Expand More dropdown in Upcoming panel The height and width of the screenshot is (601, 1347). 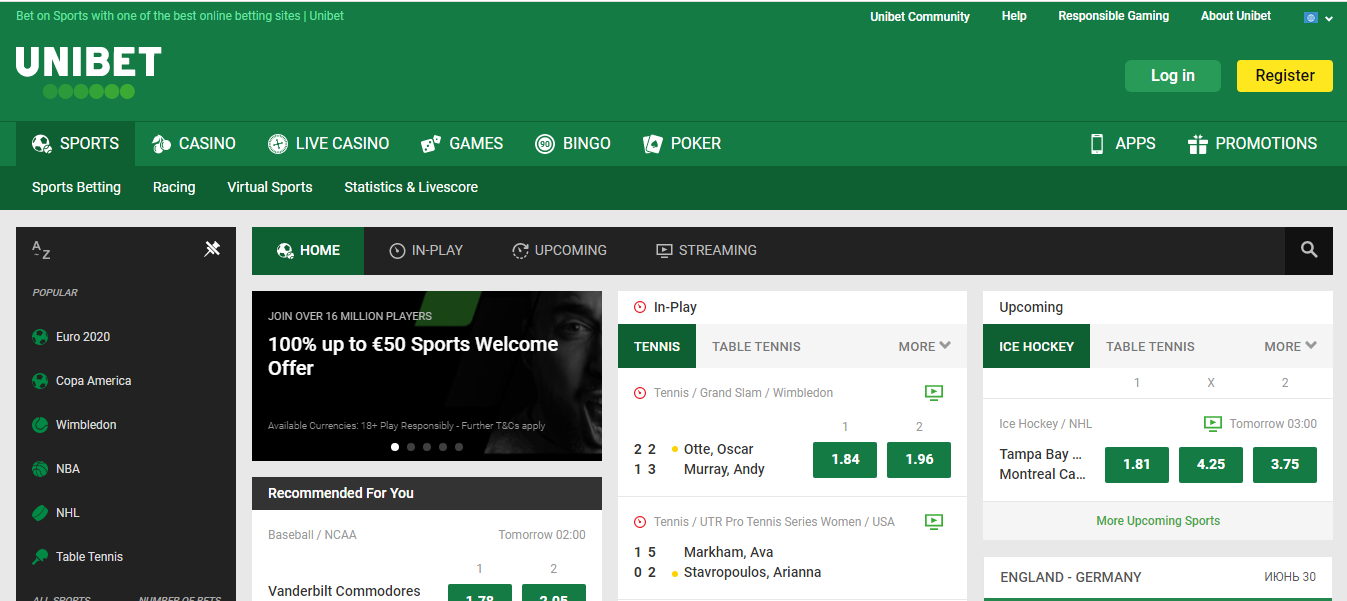tap(1290, 346)
